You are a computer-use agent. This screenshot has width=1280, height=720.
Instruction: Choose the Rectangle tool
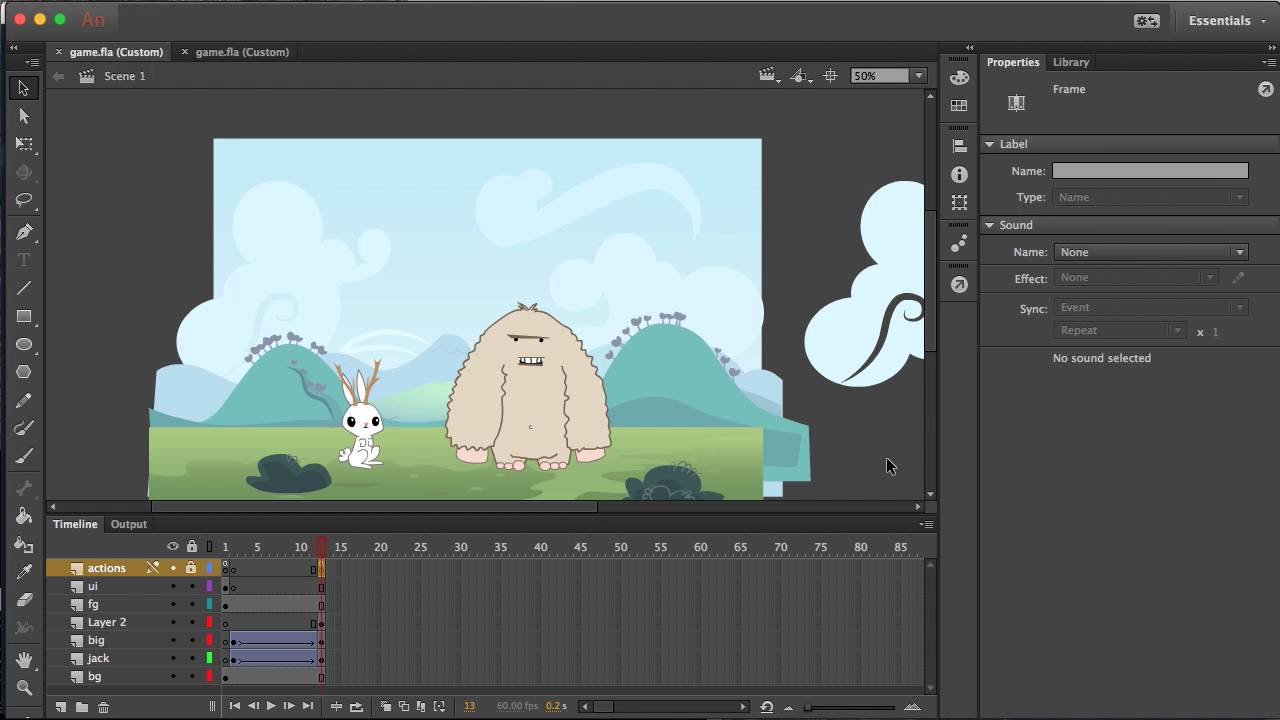(24, 317)
